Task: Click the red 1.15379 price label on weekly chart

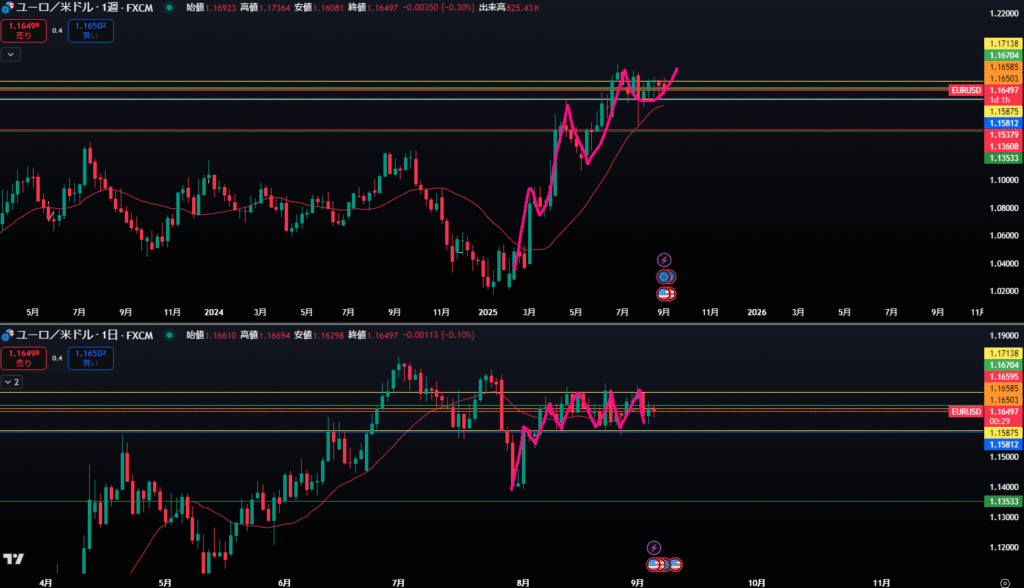Action: [x=1002, y=135]
